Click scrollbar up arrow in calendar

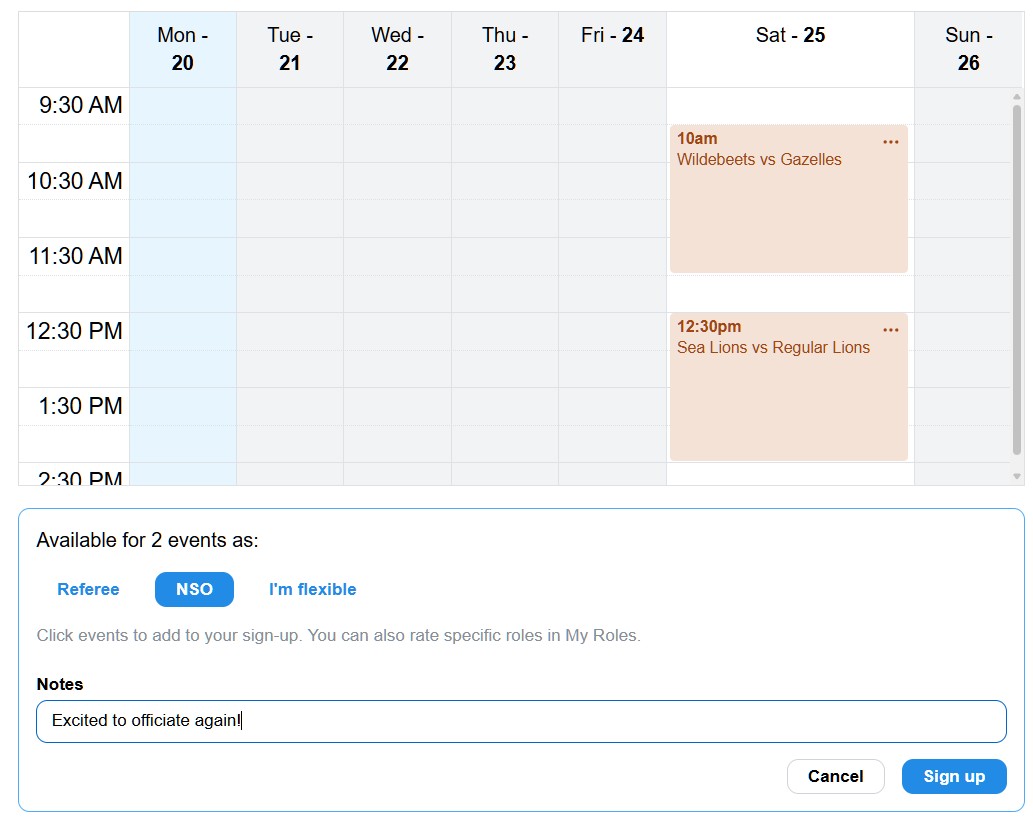[1017, 97]
